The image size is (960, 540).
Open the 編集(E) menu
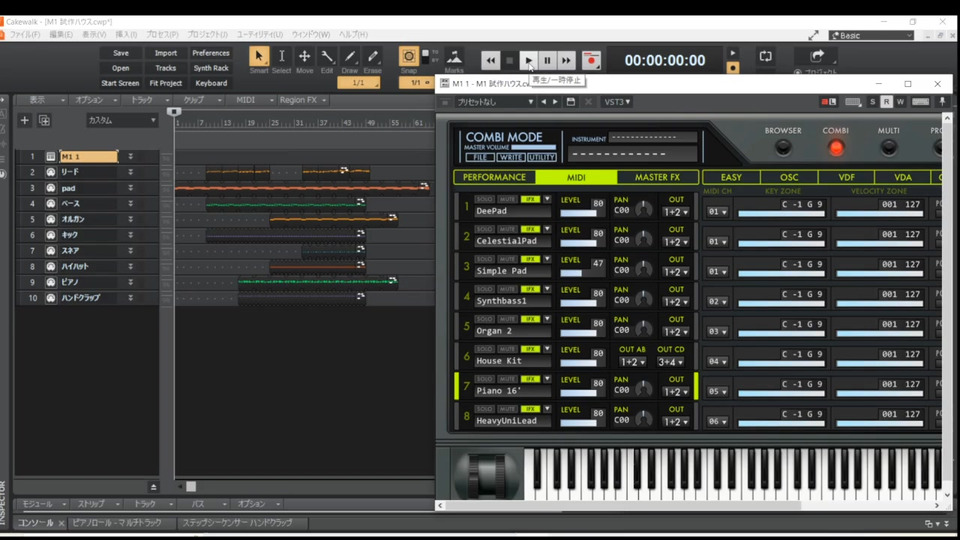[61, 35]
